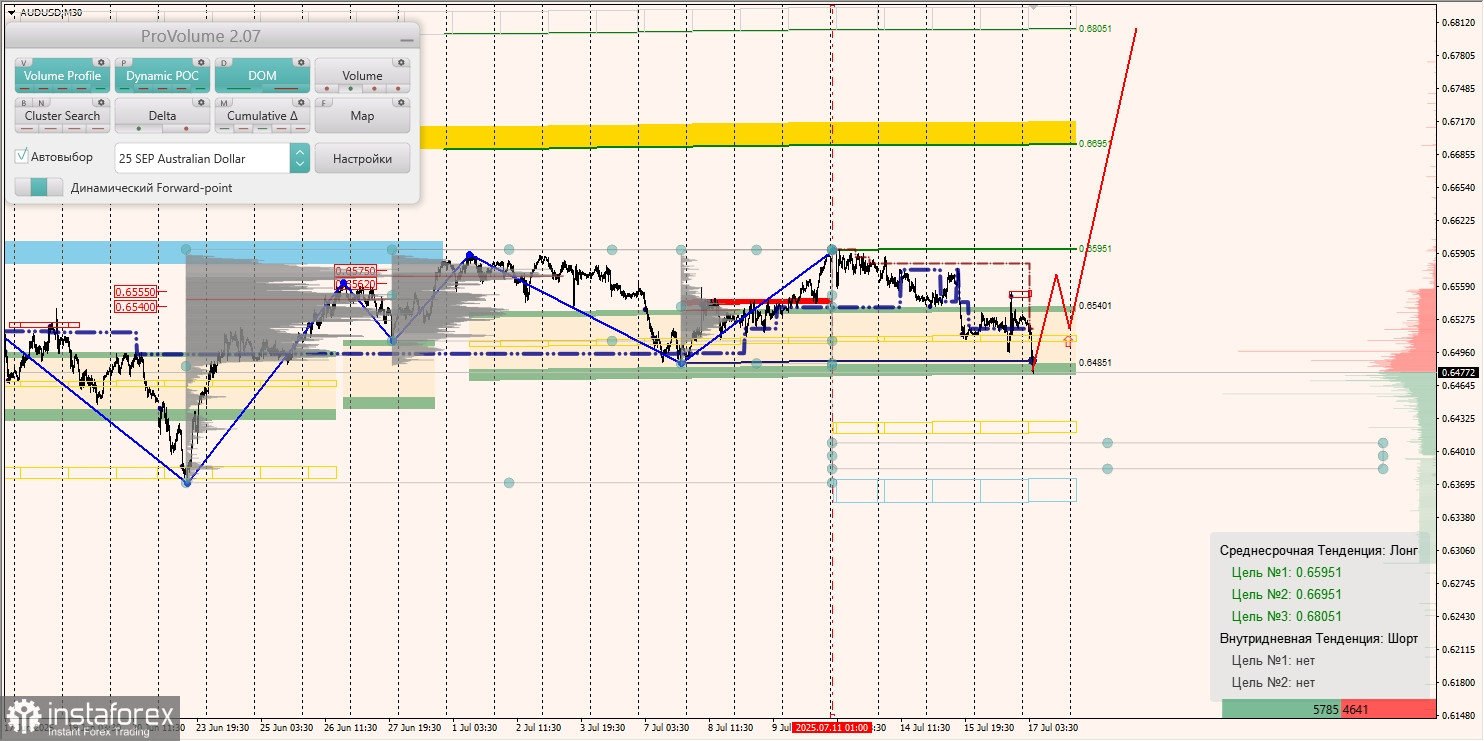This screenshot has height=741, width=1484.
Task: Click the green-dot segment under Delta
Action: point(139,128)
